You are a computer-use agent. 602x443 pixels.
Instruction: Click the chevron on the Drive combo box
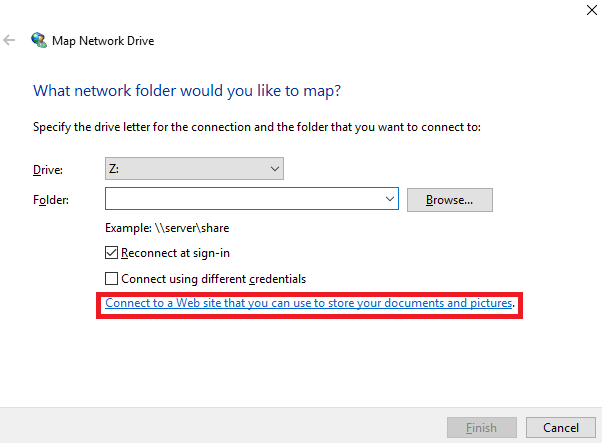(275, 169)
